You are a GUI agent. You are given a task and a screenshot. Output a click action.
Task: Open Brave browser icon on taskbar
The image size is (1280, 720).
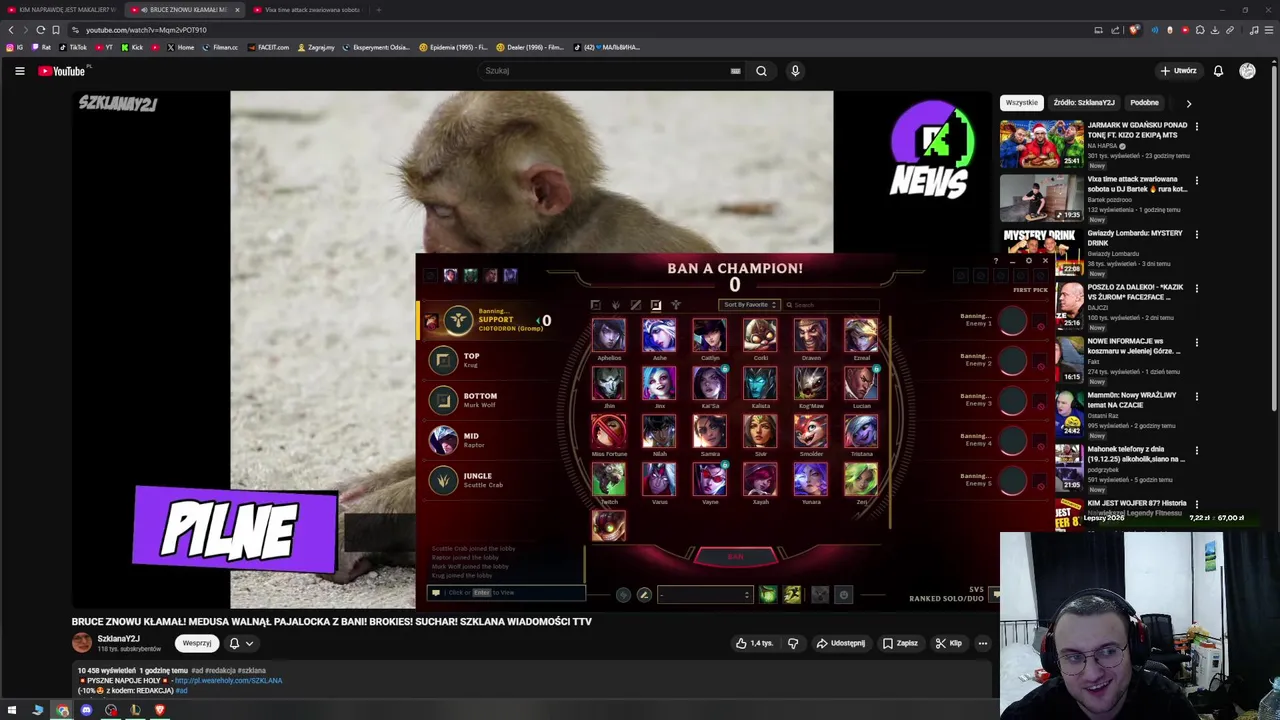pos(159,710)
